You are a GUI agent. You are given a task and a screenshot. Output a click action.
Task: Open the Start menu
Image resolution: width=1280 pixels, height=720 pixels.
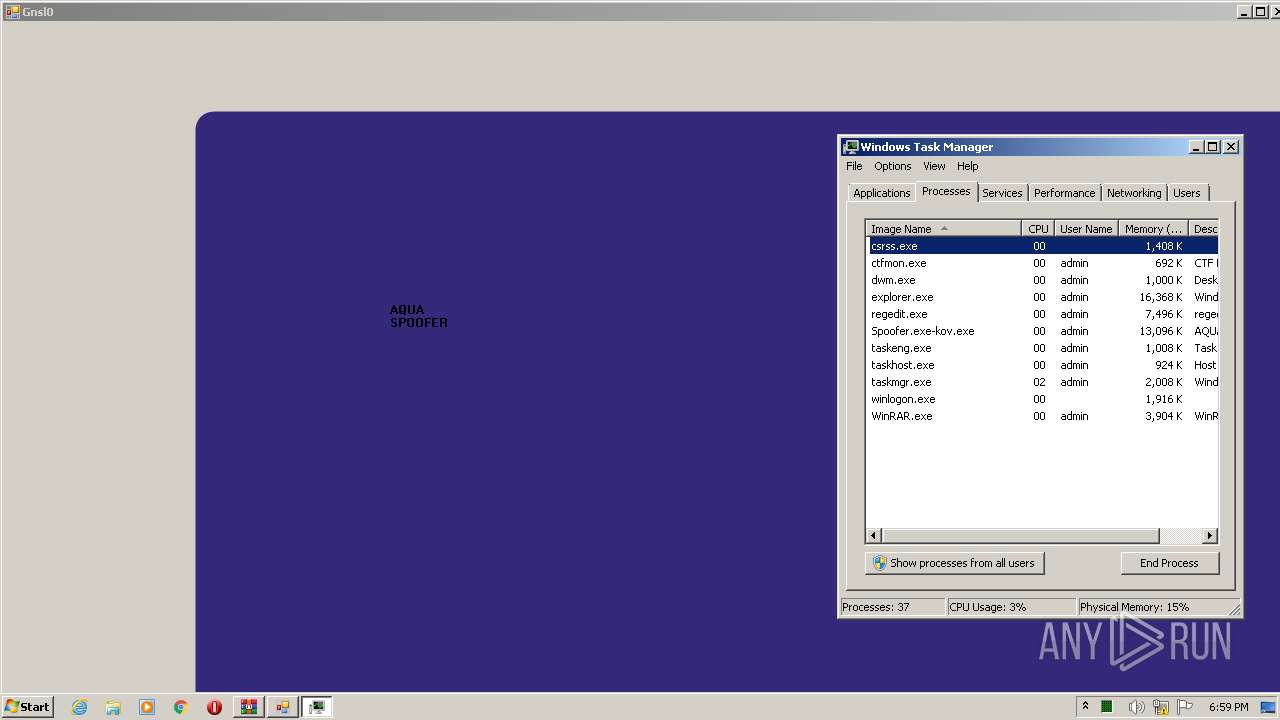click(27, 706)
